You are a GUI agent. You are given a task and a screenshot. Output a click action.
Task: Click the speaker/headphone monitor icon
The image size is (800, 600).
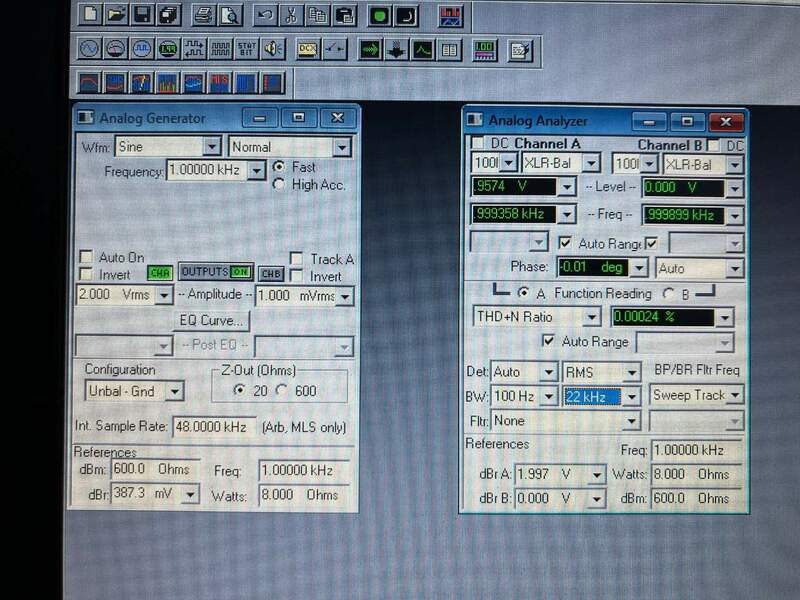coord(272,49)
